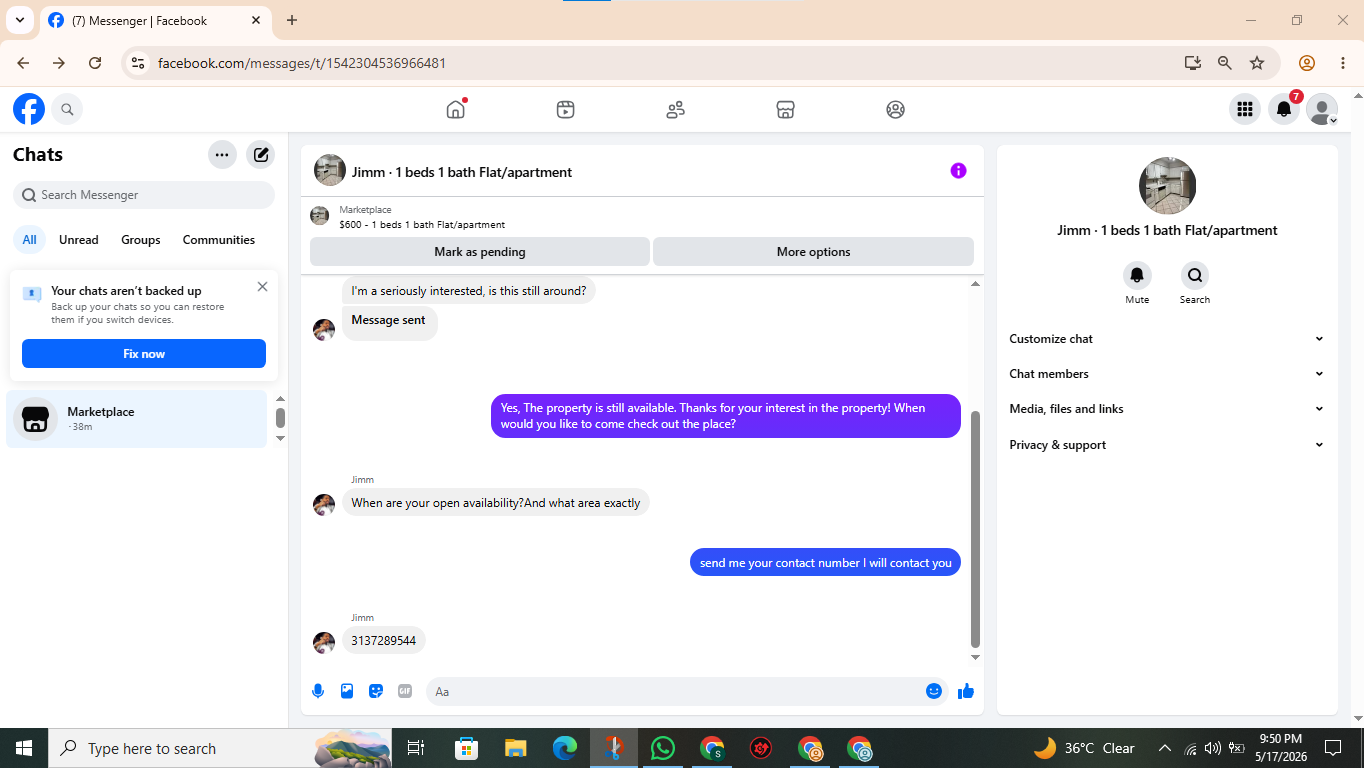Click the conversation scrollbar

pyautogui.click(x=976, y=530)
